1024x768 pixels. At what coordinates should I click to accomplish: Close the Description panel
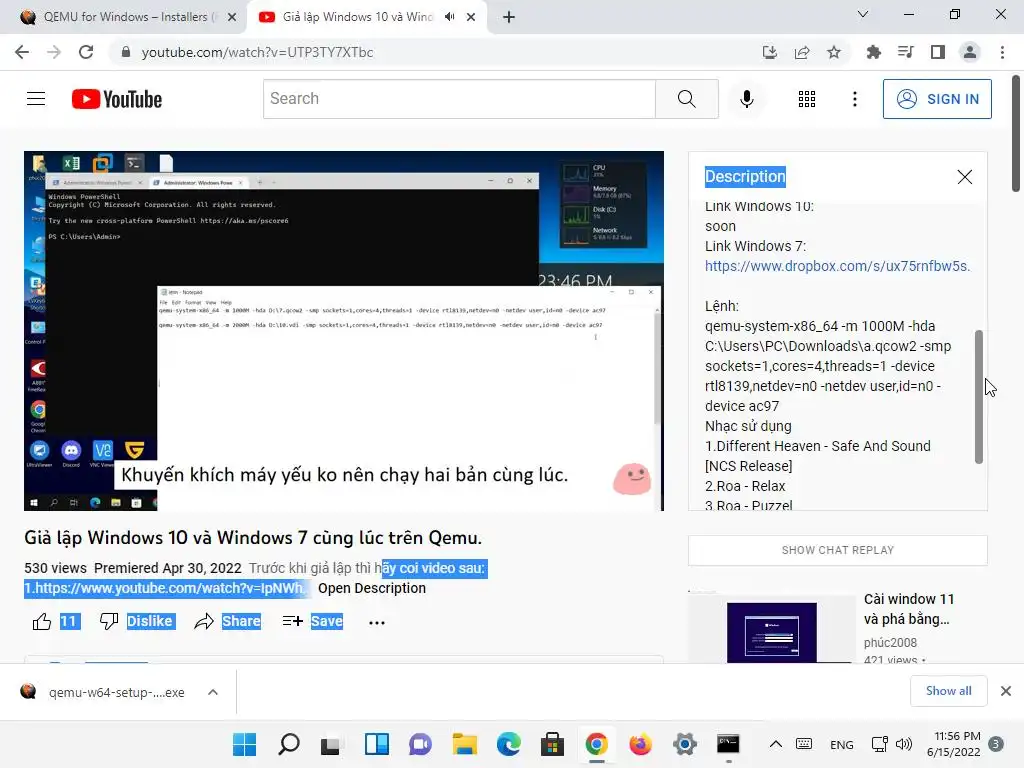pyautogui.click(x=964, y=177)
